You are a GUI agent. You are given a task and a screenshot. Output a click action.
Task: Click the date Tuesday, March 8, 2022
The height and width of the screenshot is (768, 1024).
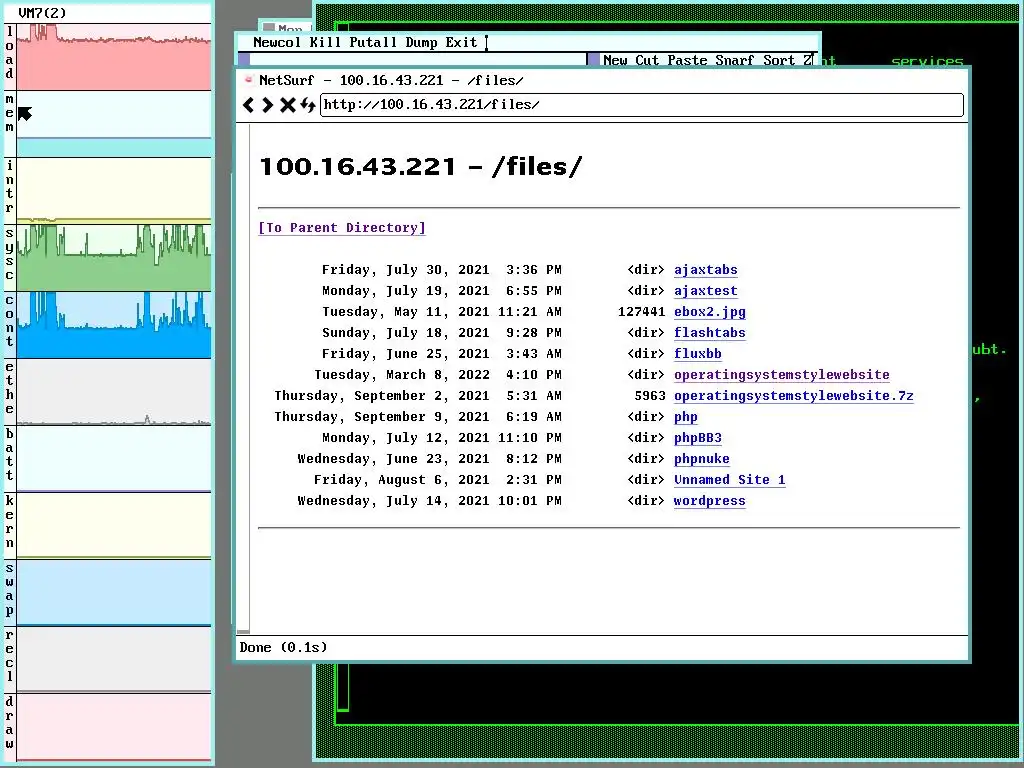coord(402,375)
